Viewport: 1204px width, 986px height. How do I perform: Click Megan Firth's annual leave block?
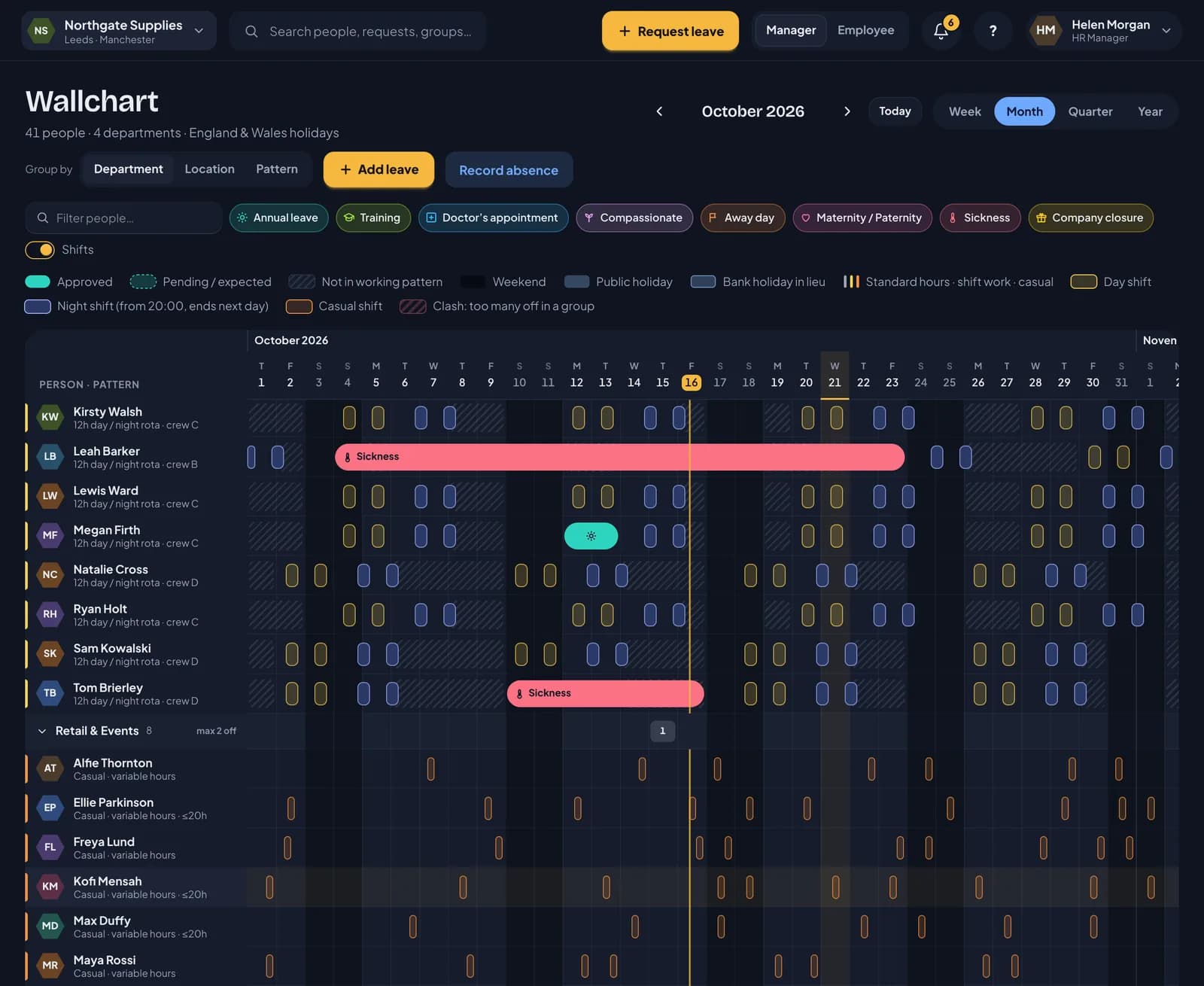591,536
